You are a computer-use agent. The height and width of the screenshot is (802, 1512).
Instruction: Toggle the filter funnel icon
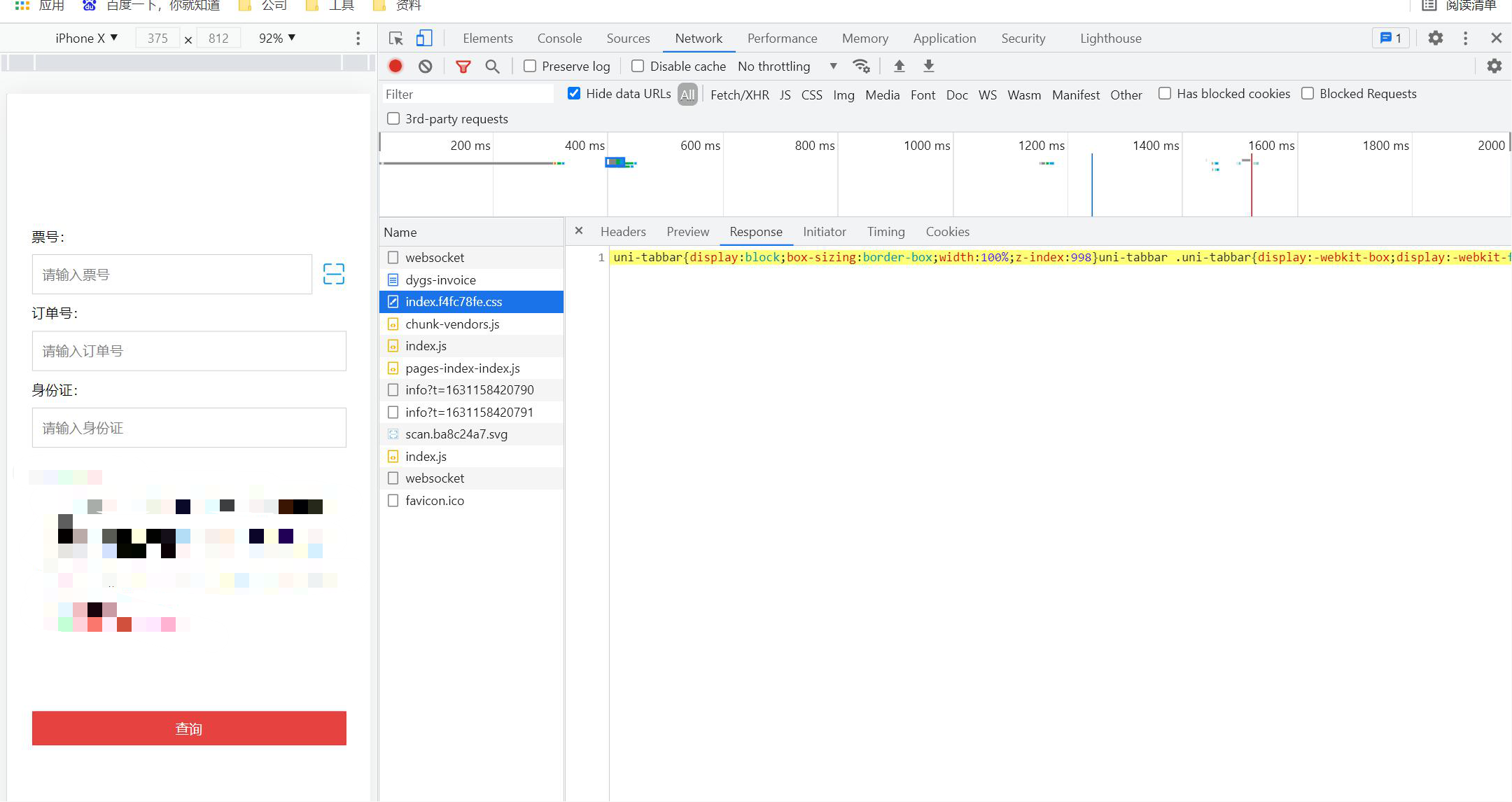pos(463,66)
